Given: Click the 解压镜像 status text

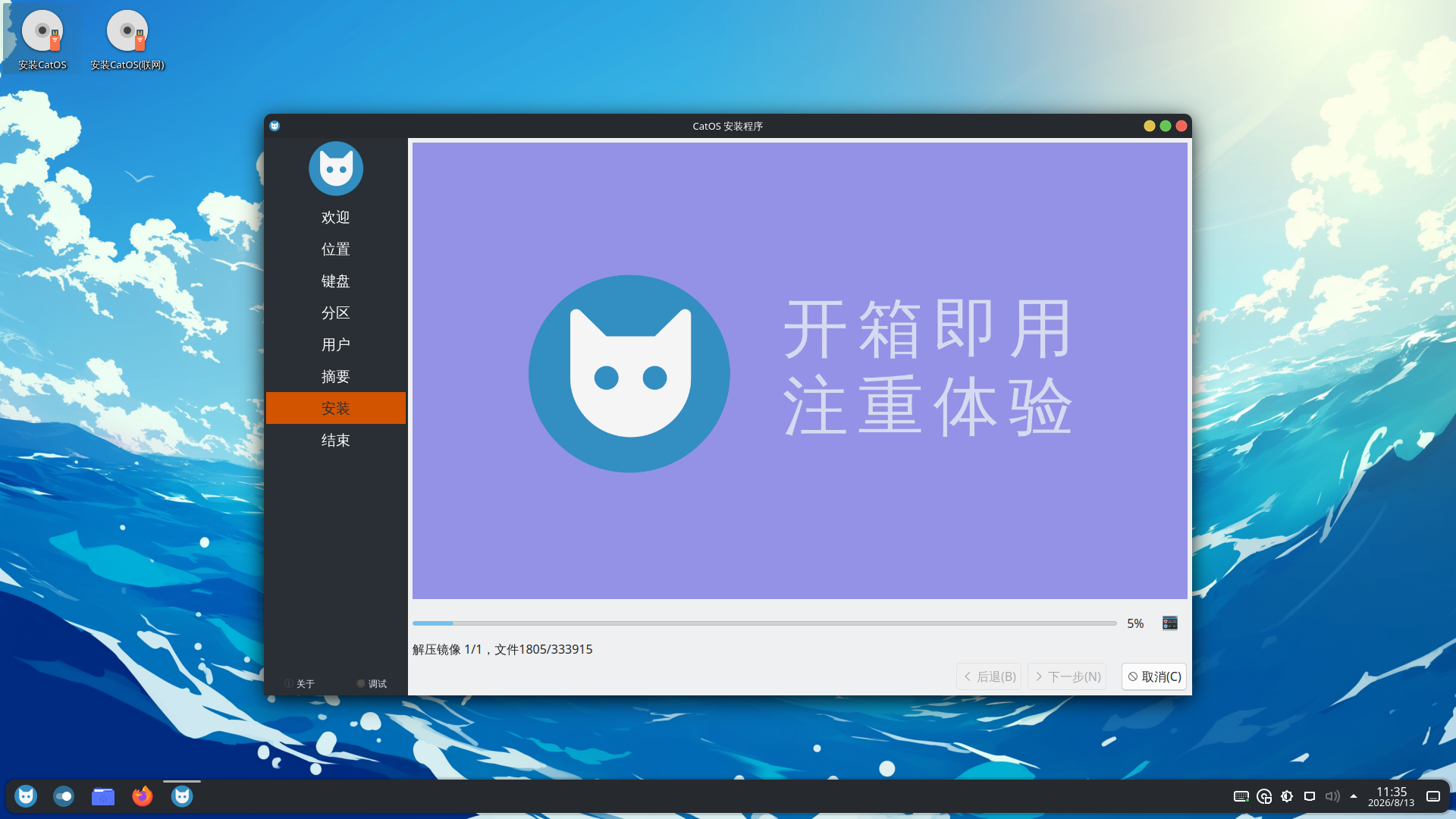Looking at the screenshot, I should tap(503, 650).
